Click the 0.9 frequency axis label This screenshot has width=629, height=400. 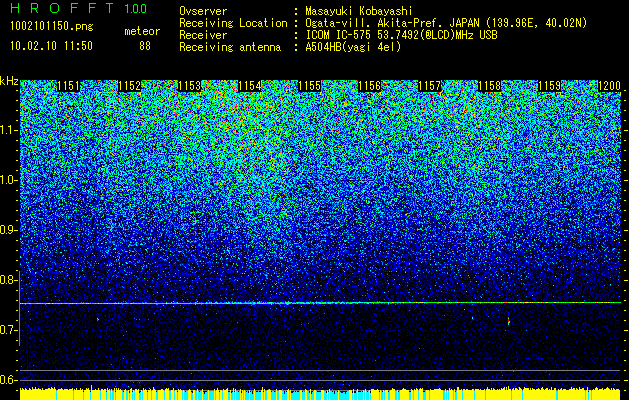click(x=8, y=230)
